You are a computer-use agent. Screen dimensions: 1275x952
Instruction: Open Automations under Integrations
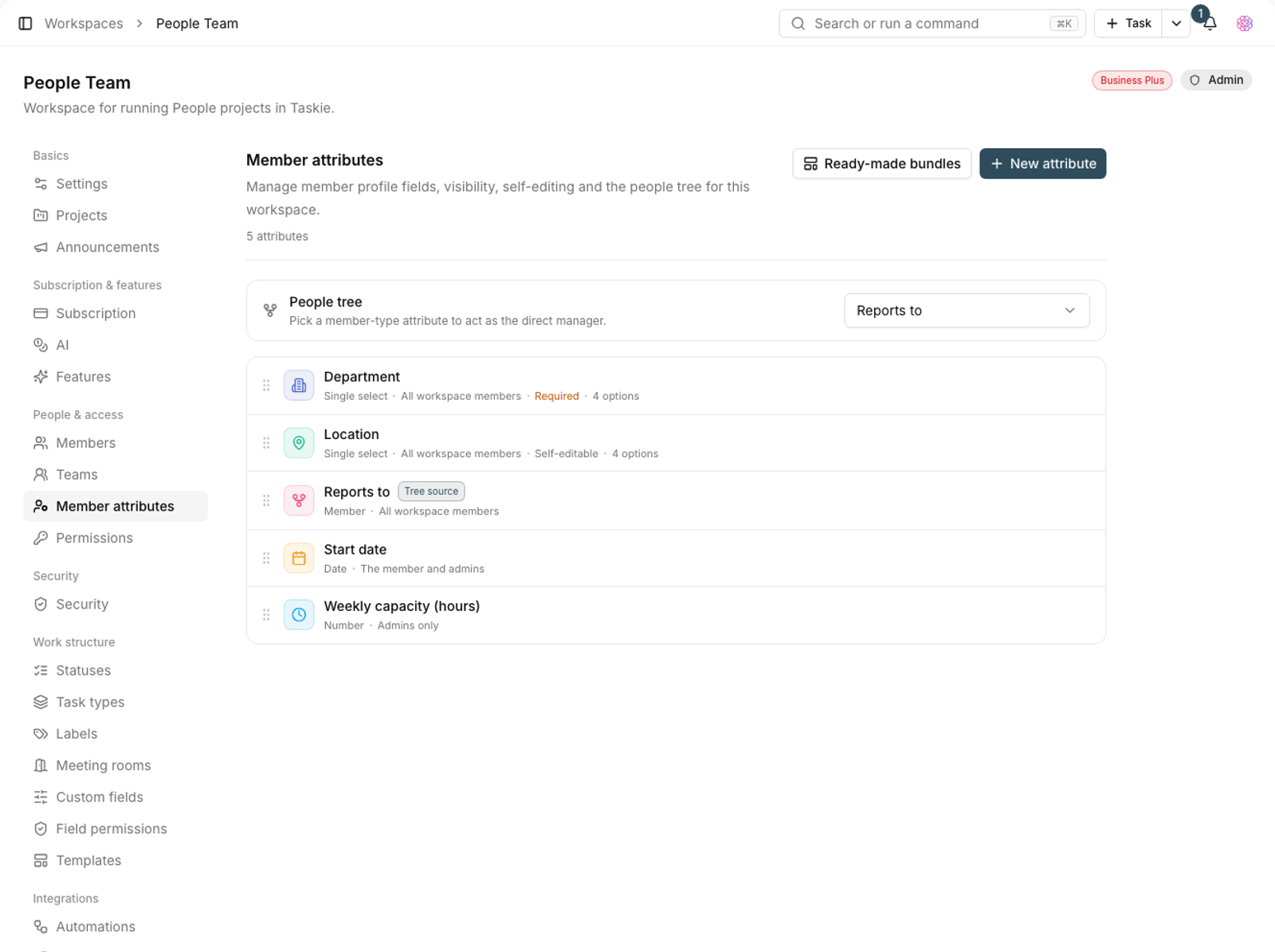(116, 927)
